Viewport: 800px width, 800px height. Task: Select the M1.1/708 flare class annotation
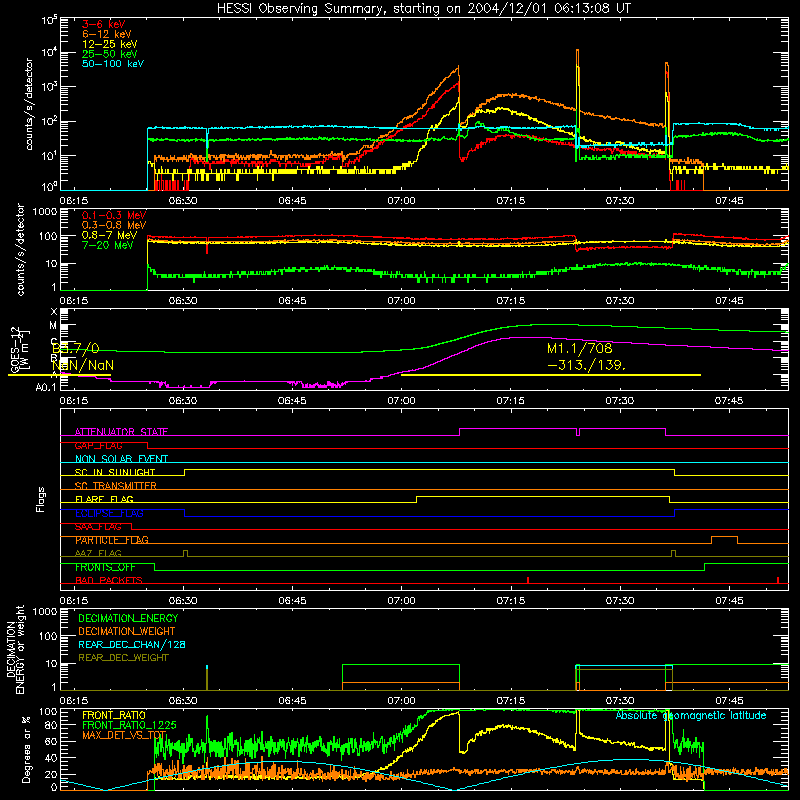pyautogui.click(x=580, y=348)
